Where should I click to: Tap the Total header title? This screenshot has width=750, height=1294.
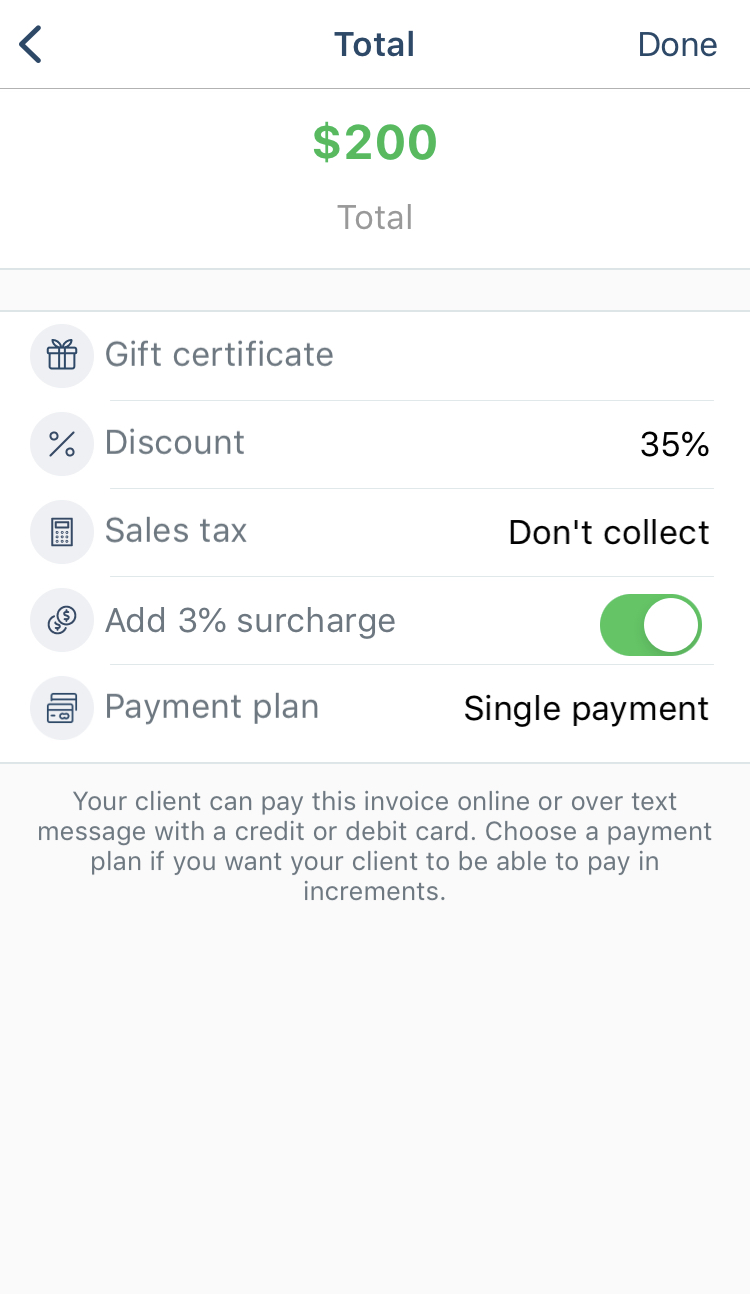click(375, 44)
